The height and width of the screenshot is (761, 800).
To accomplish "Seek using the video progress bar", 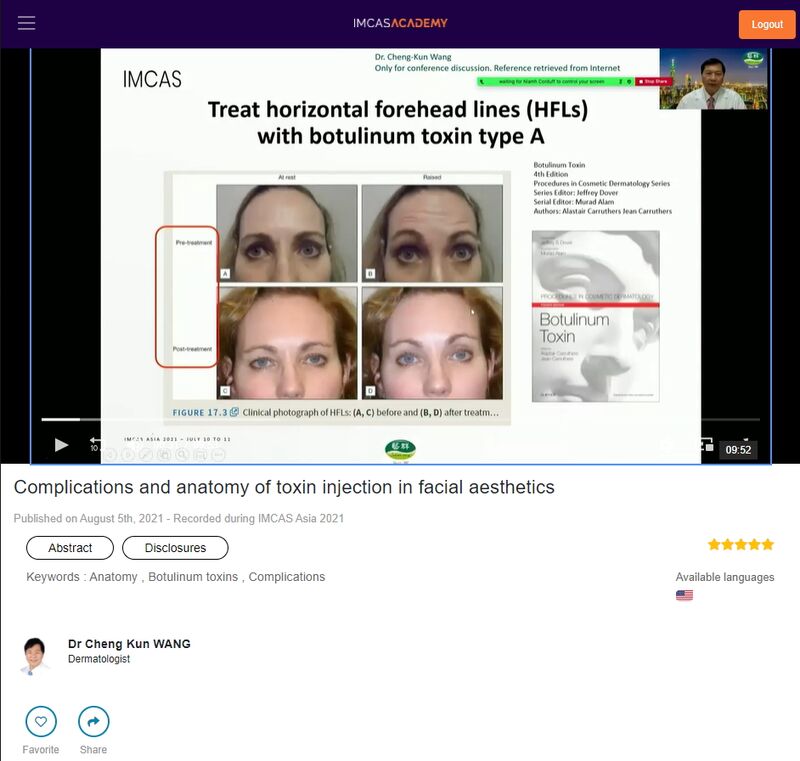I will pos(400,419).
